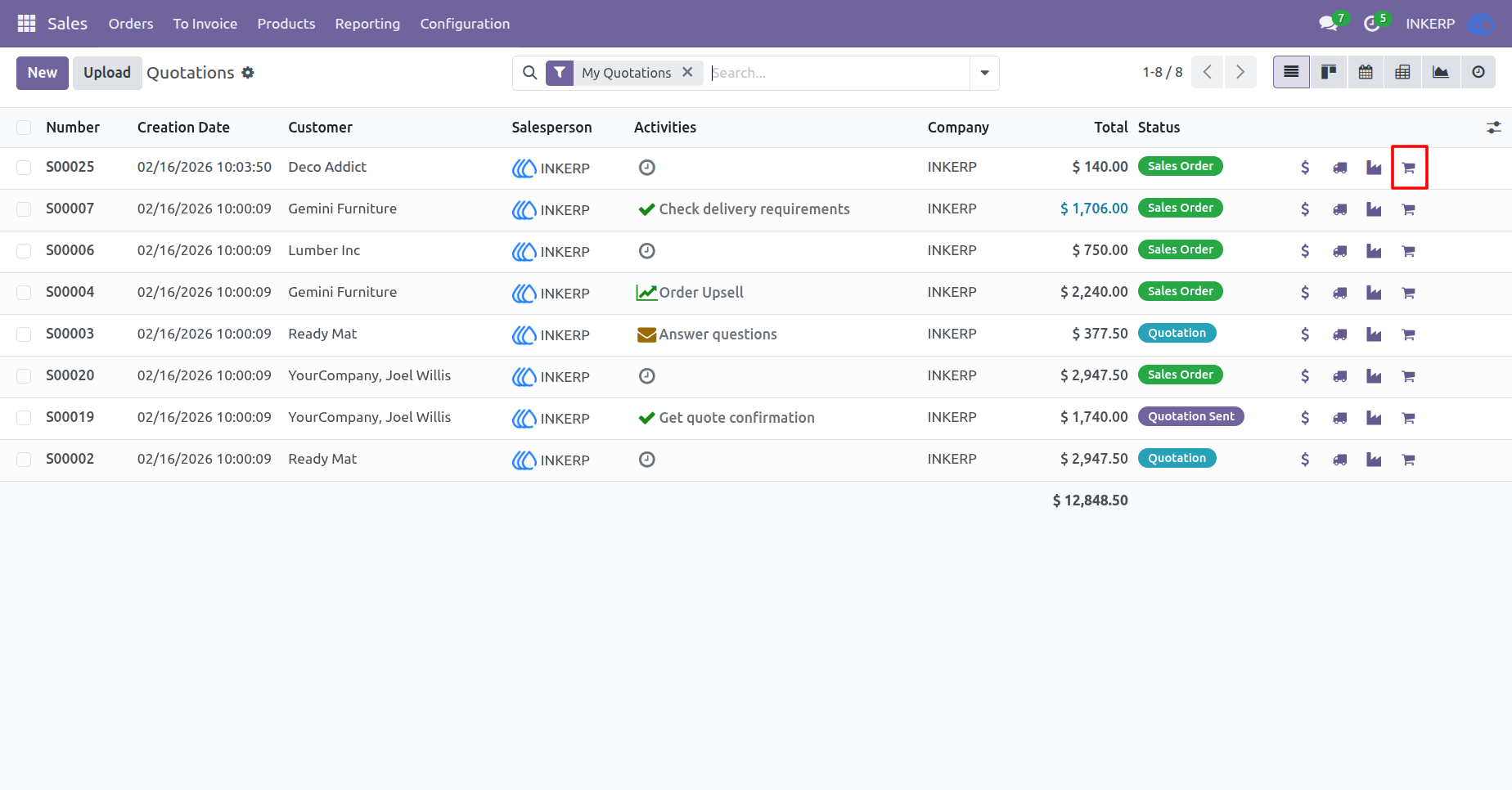Switch to Calendar view

[1366, 73]
